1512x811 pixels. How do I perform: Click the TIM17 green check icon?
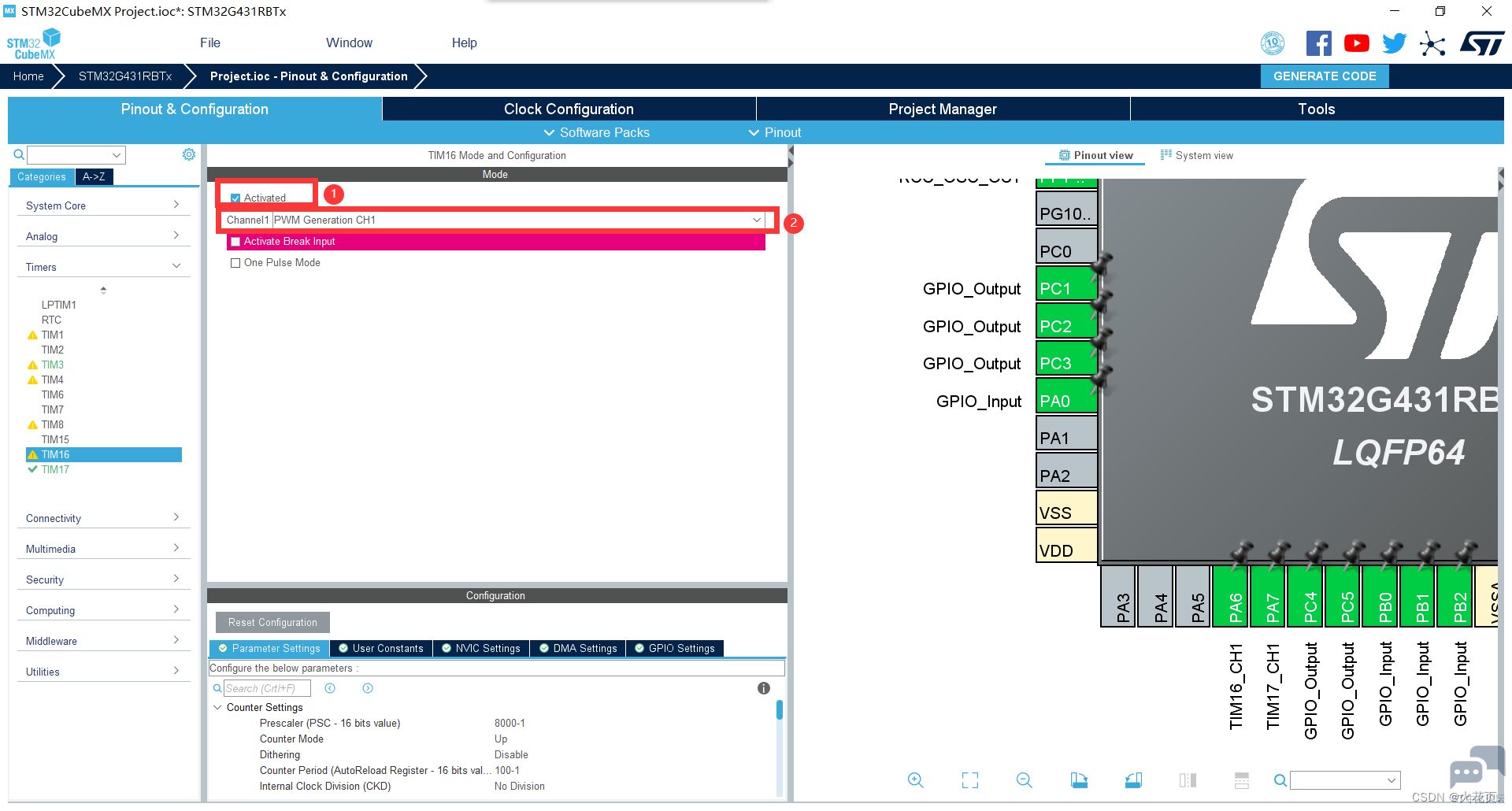[x=32, y=469]
